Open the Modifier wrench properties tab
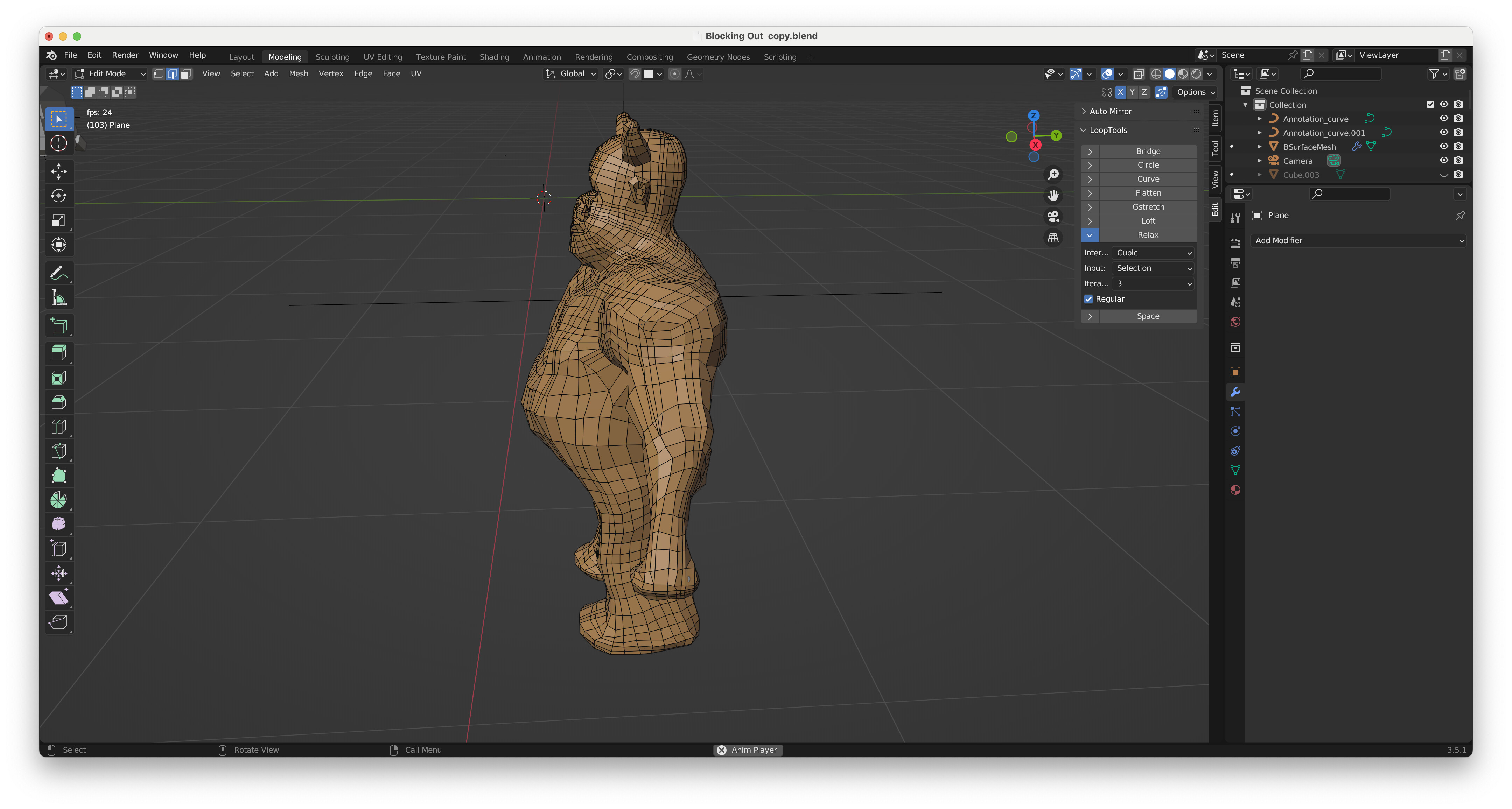The width and height of the screenshot is (1512, 809). (1235, 392)
